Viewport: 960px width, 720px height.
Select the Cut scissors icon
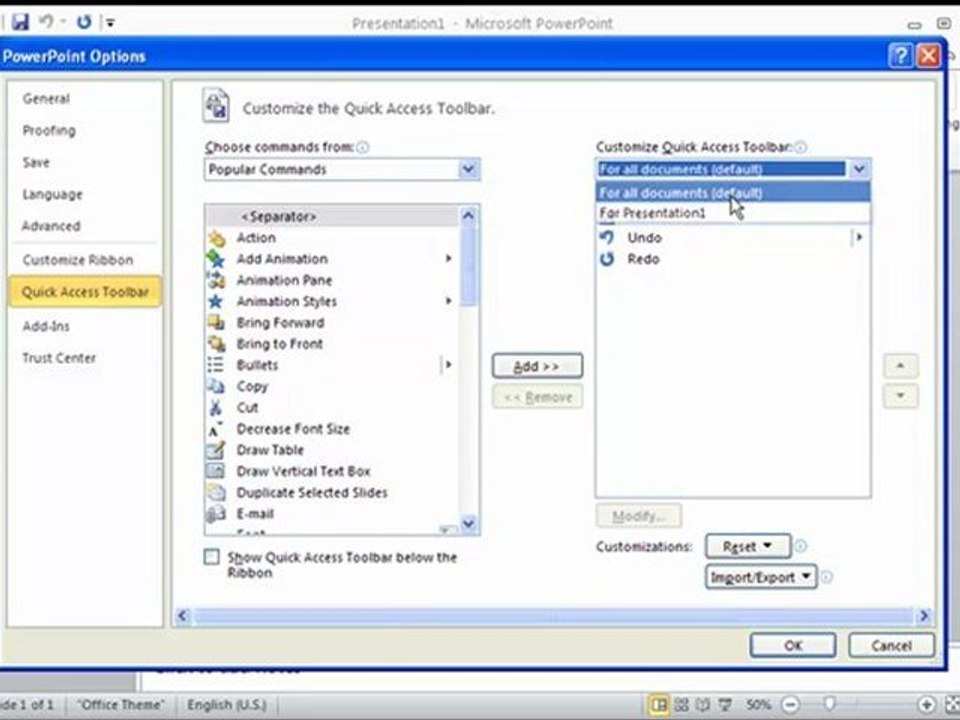pyautogui.click(x=216, y=408)
